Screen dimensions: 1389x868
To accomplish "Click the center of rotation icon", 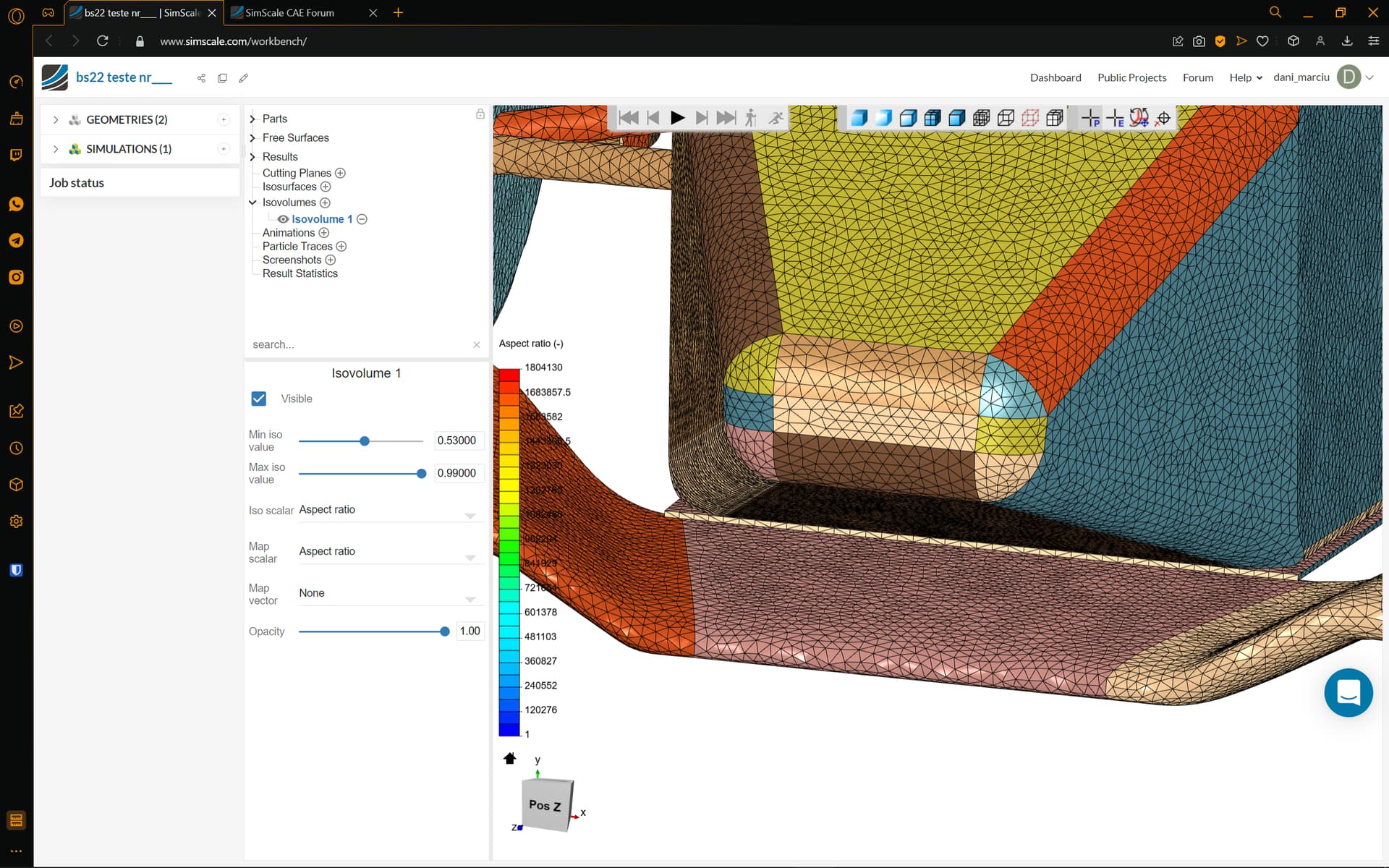I will pyautogui.click(x=1163, y=118).
